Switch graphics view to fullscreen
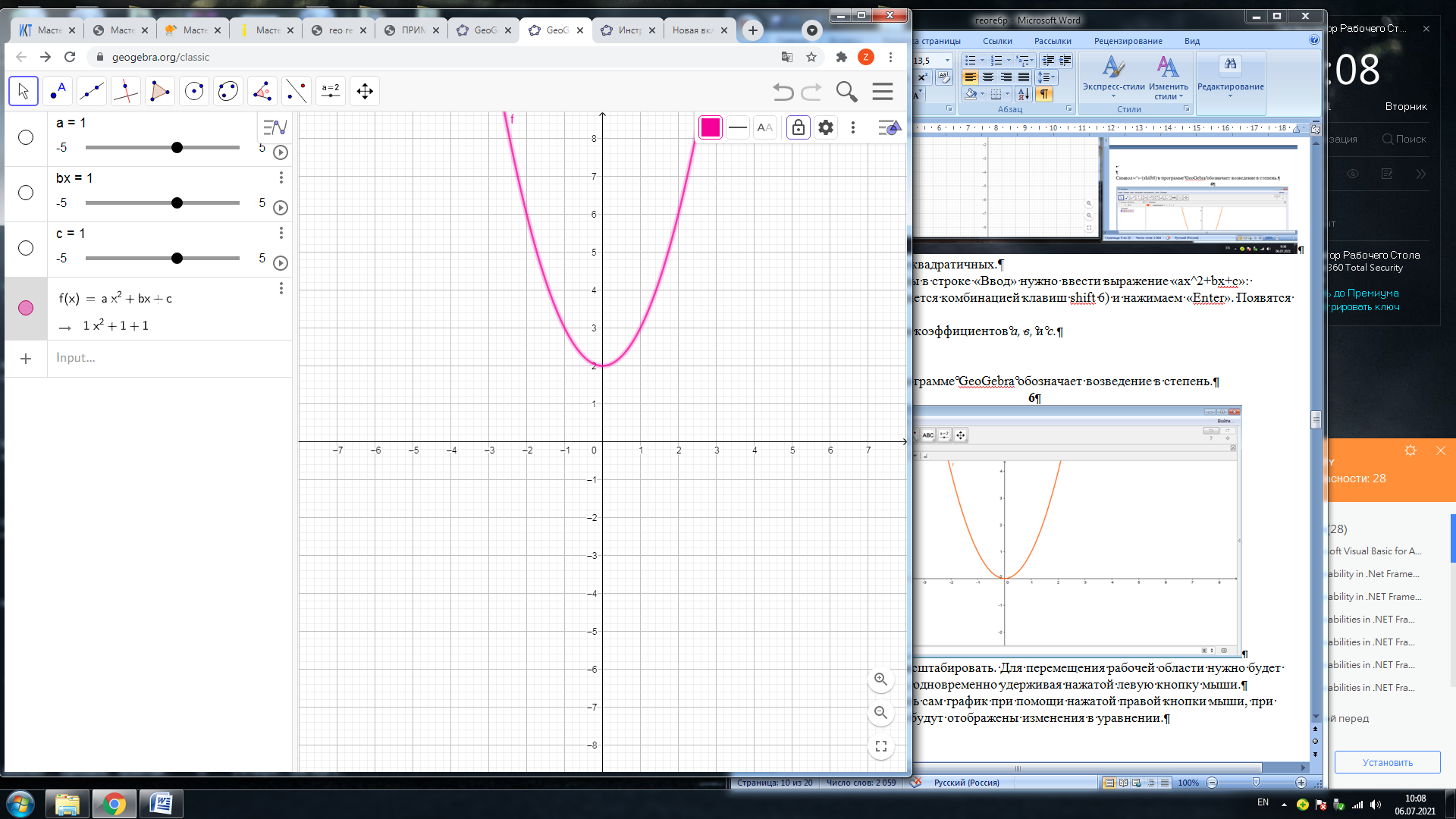1456x819 pixels. click(880, 747)
